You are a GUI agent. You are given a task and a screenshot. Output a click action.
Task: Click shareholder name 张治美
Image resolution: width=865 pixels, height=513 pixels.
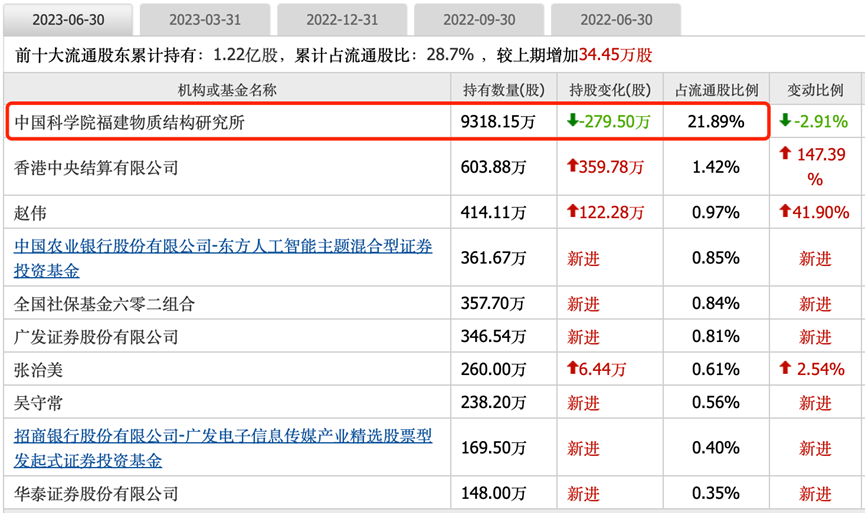point(39,370)
